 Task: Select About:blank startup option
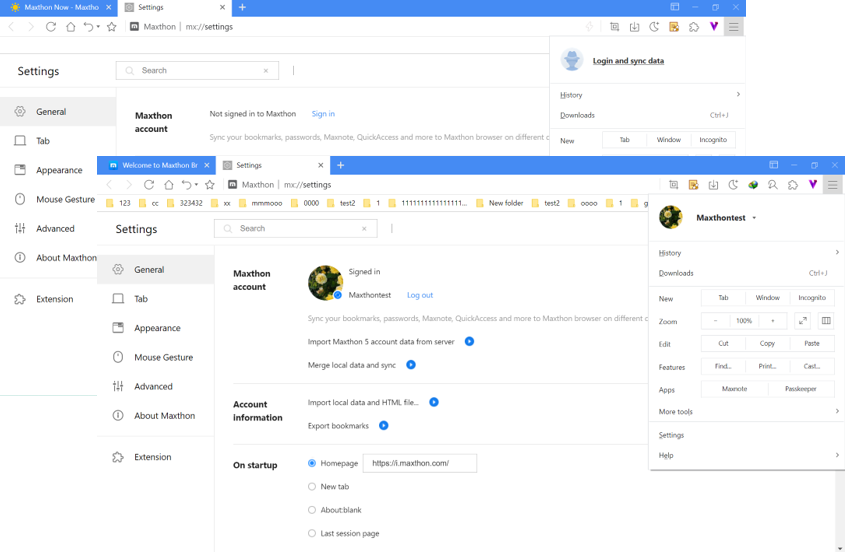click(312, 510)
